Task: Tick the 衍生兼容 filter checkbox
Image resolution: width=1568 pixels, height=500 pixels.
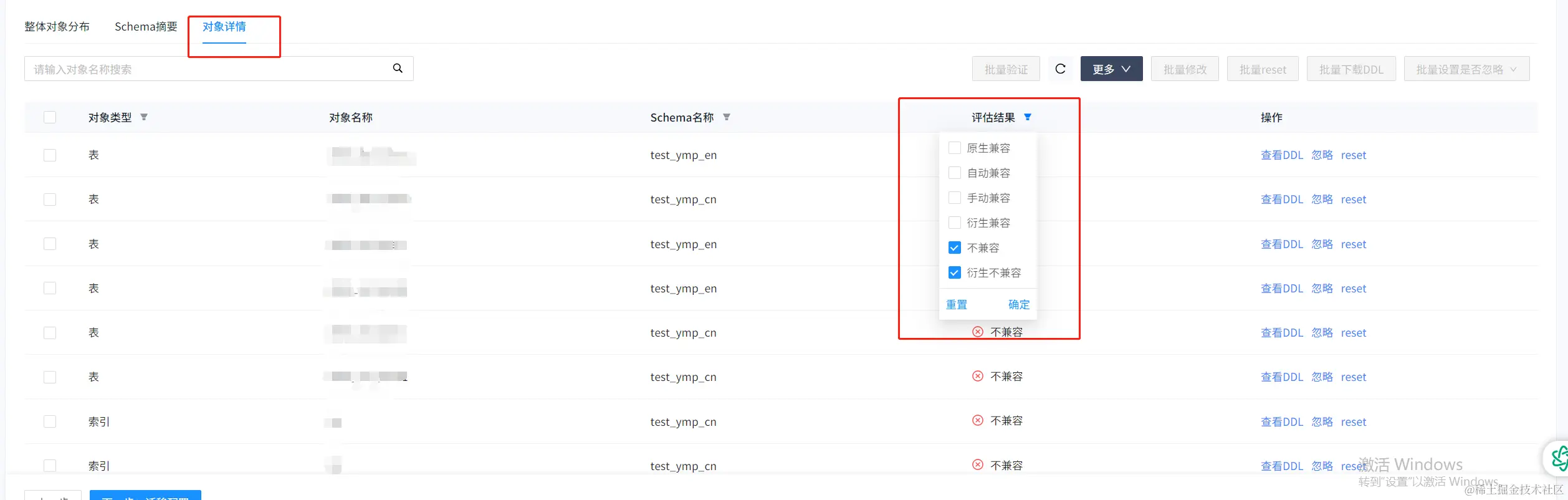Action: coord(954,223)
